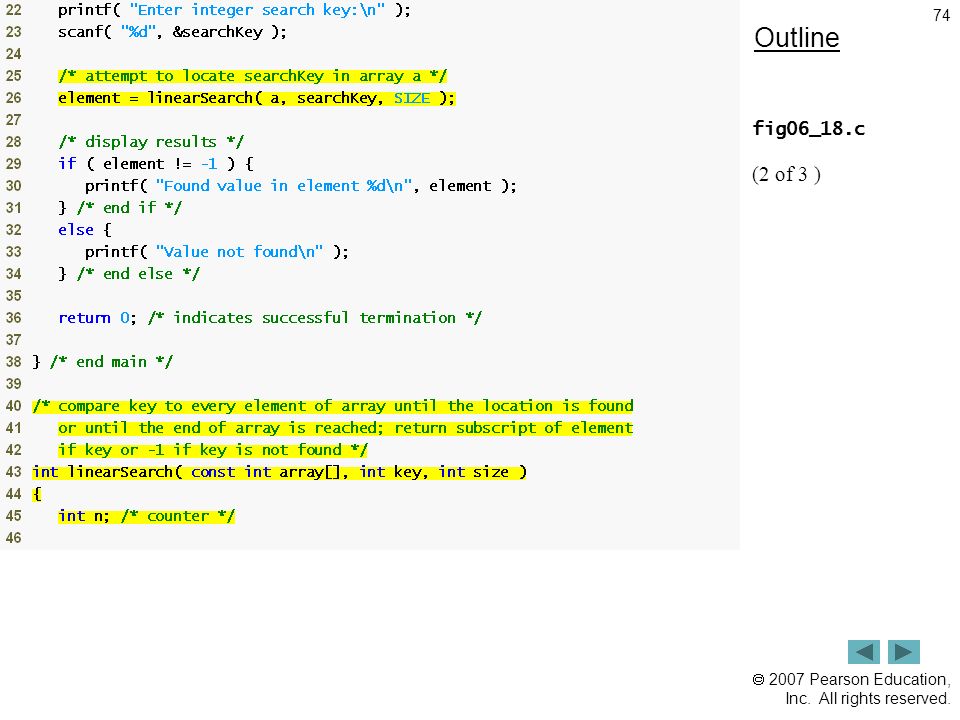Click the 'if ( element != -1 )' line
Image resolution: width=960 pixels, height=720 pixels.
tap(156, 164)
